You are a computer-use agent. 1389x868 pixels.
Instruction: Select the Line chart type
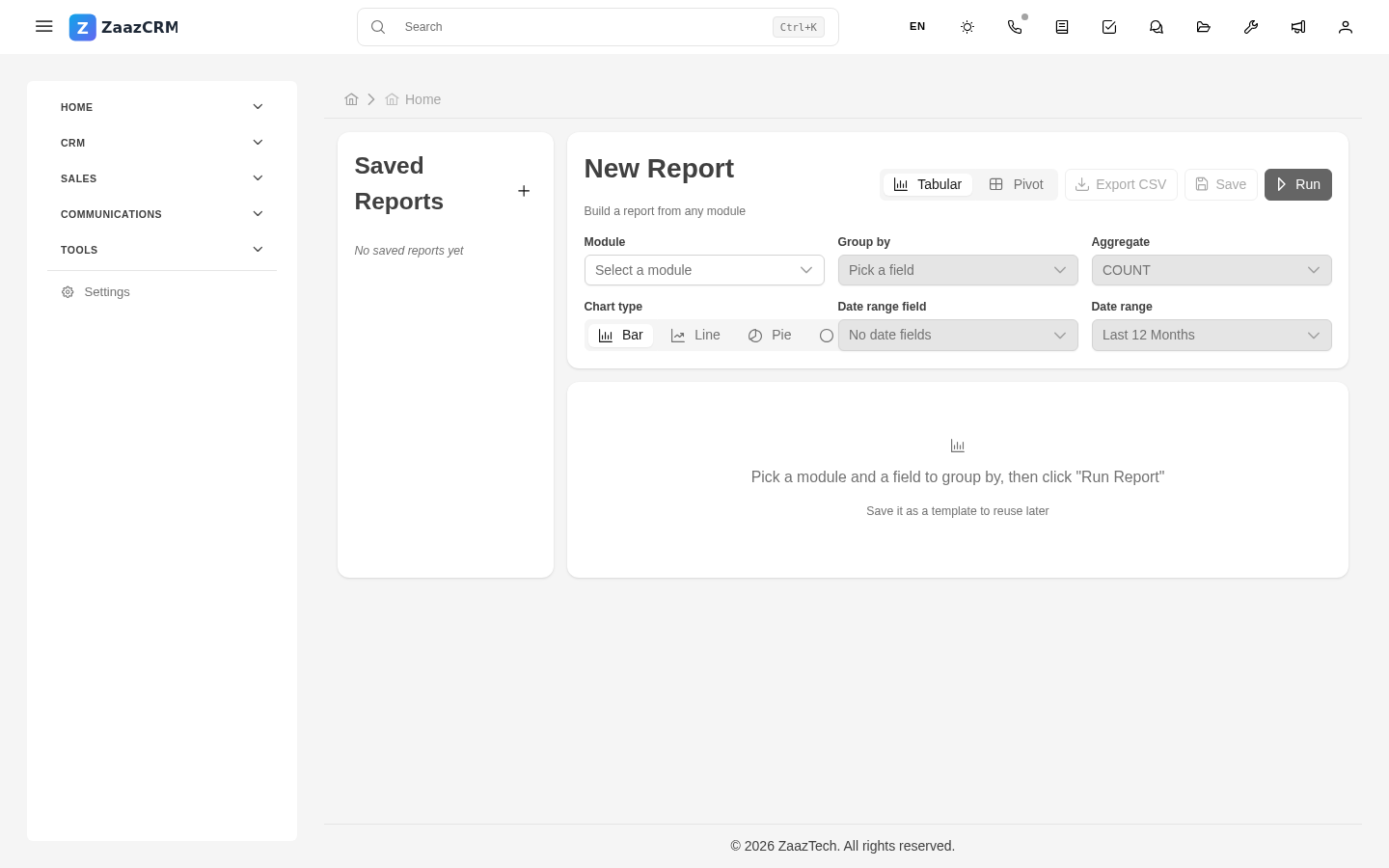695,336
